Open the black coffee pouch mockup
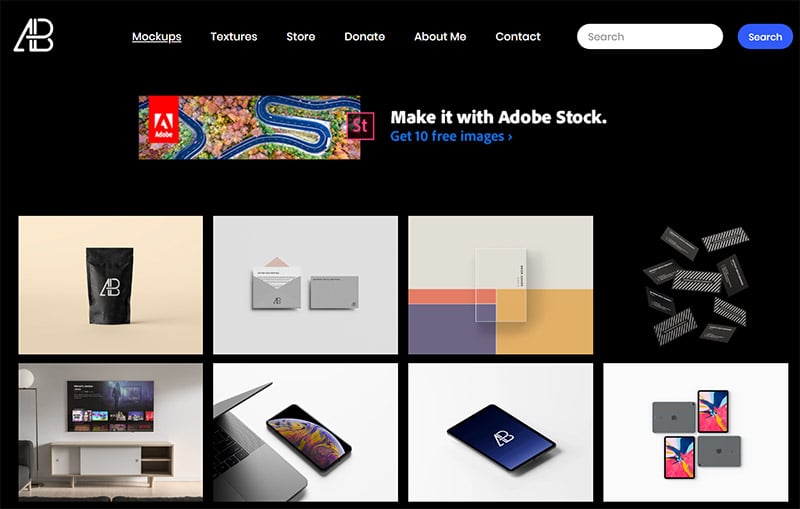The height and width of the screenshot is (509, 800). (x=111, y=285)
